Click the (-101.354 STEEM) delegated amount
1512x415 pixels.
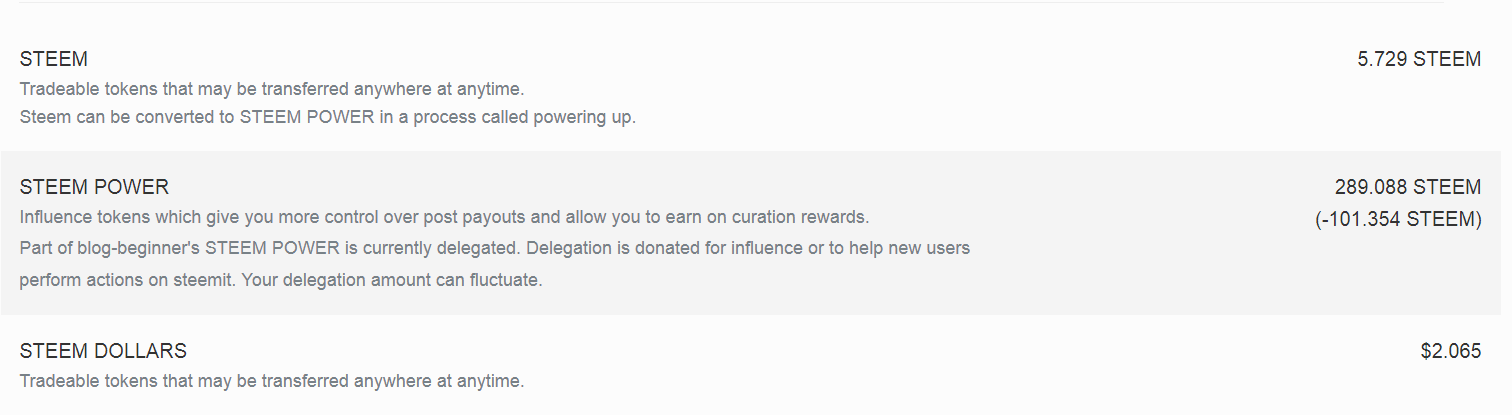pyautogui.click(x=1397, y=219)
